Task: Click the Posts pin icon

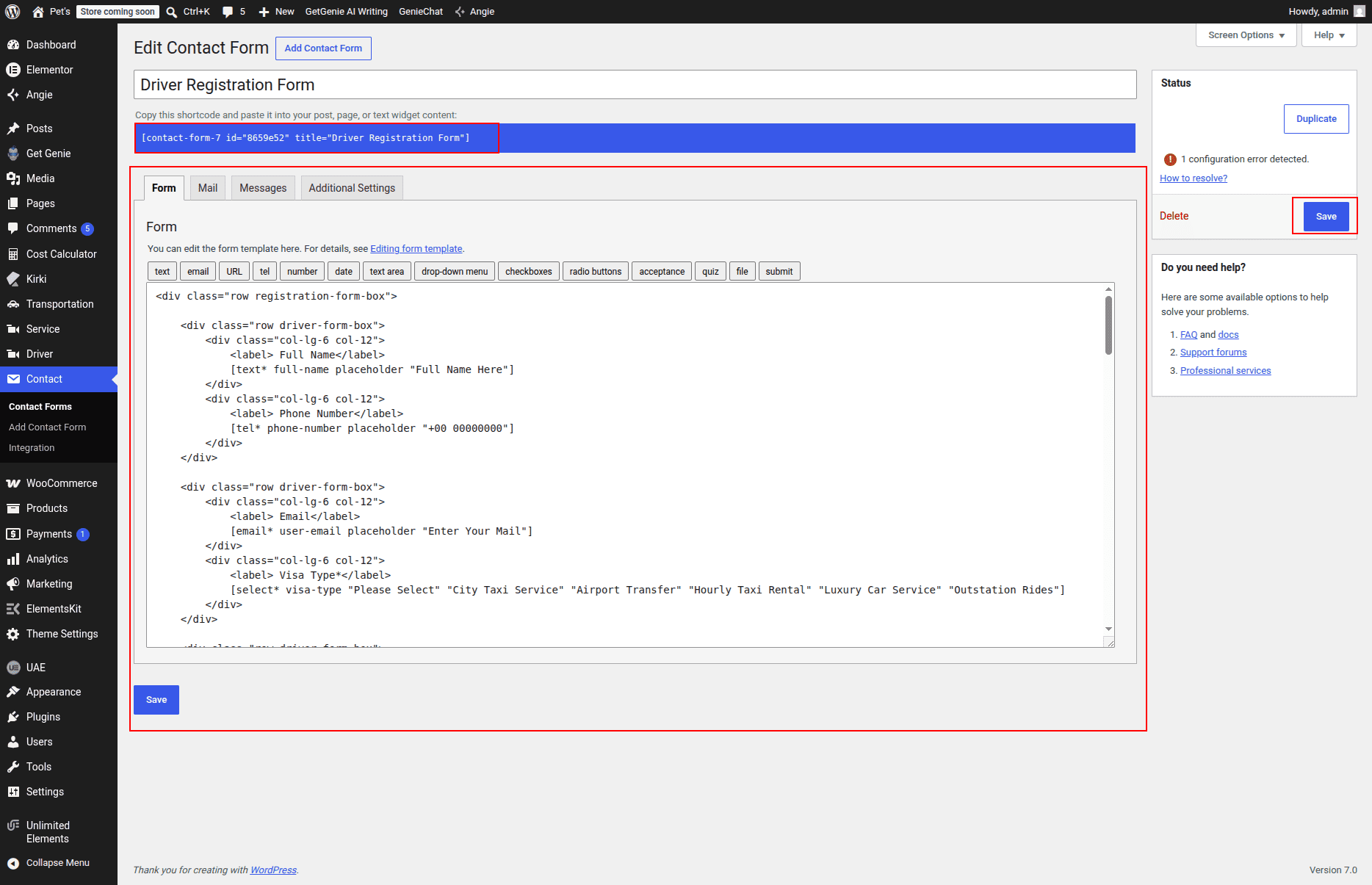Action: [x=13, y=129]
